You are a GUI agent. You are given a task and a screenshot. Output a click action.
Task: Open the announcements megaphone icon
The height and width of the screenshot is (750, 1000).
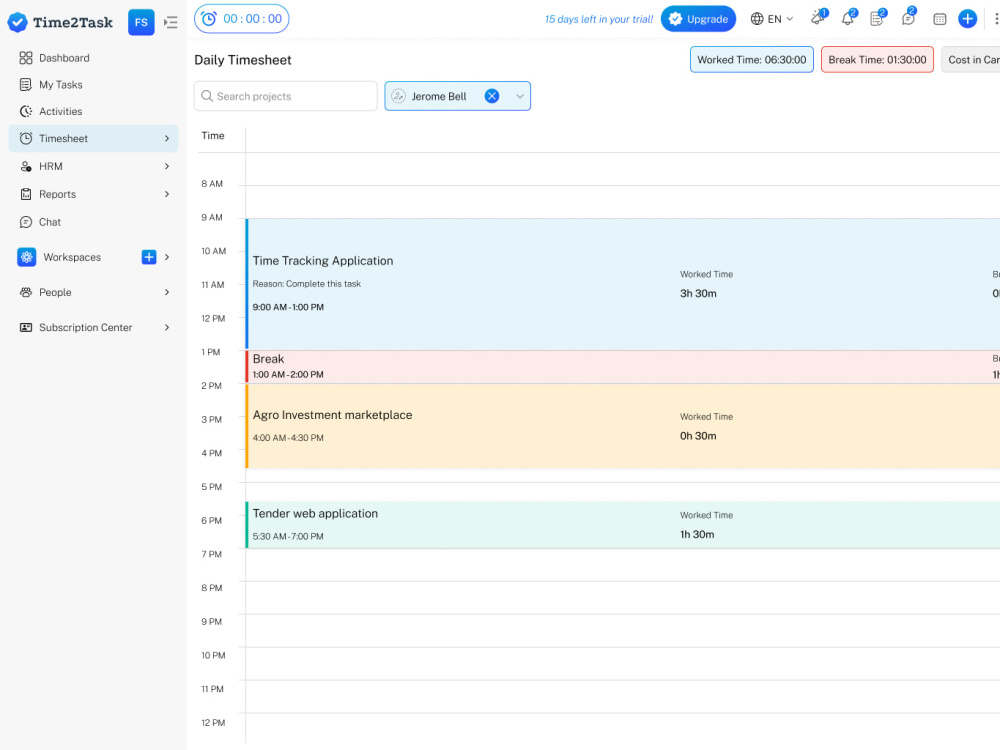tap(818, 18)
